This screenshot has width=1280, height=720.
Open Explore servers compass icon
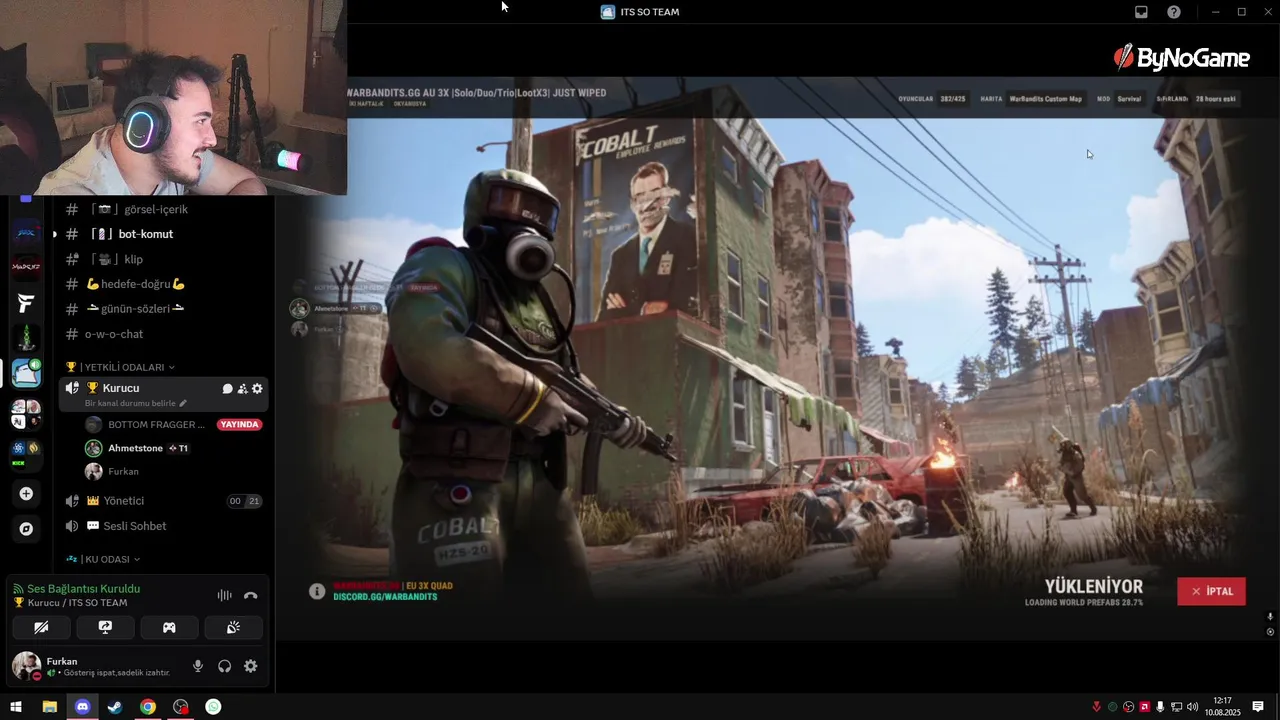coord(26,529)
